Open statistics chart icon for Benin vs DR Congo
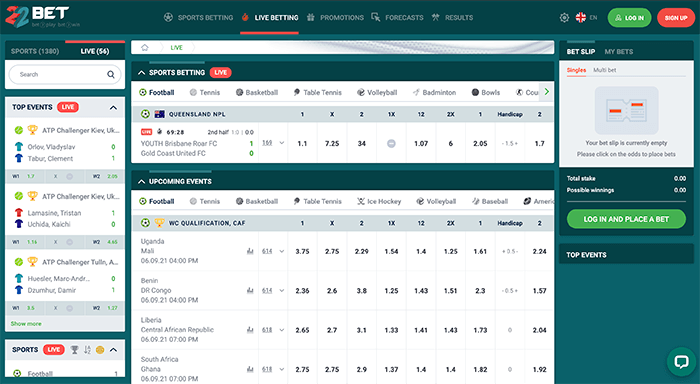 pyautogui.click(x=250, y=291)
